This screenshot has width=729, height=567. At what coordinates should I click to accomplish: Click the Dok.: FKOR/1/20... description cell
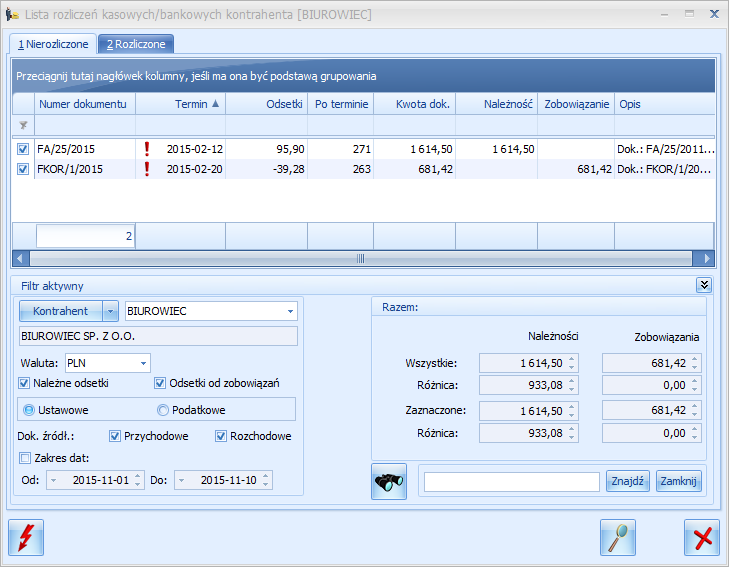[x=665, y=169]
